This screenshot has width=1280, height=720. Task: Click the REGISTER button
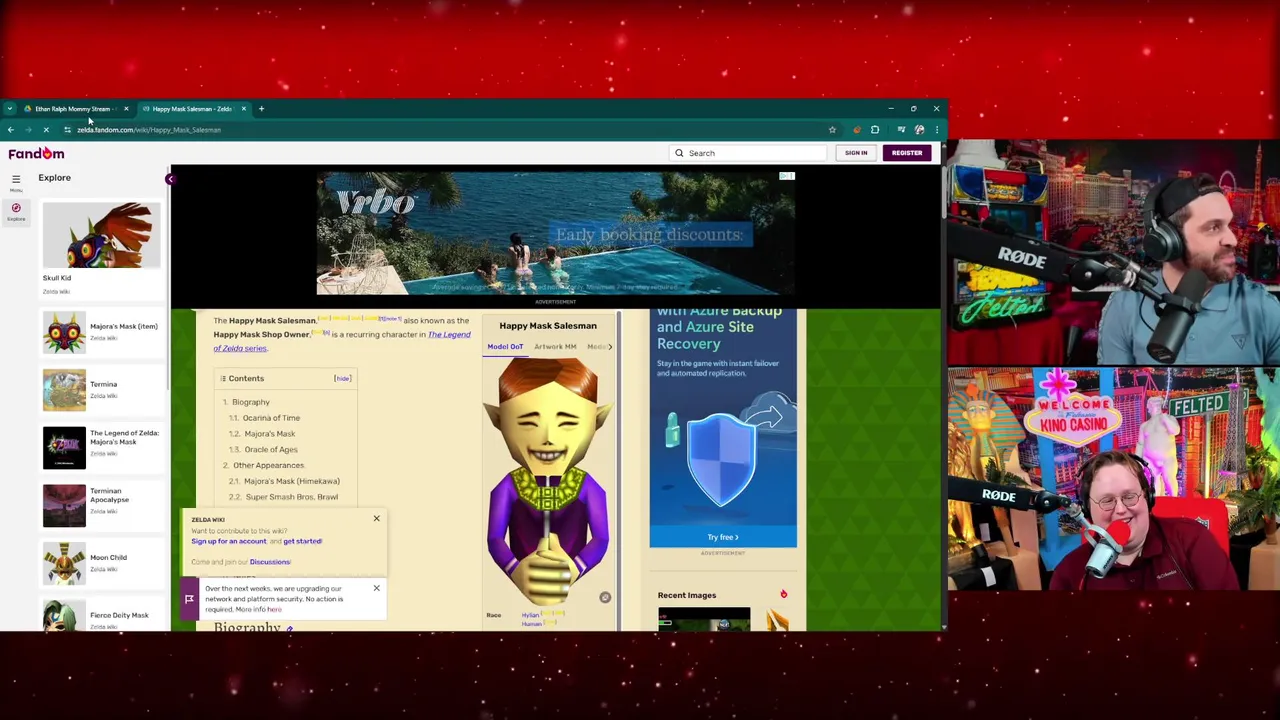point(907,153)
